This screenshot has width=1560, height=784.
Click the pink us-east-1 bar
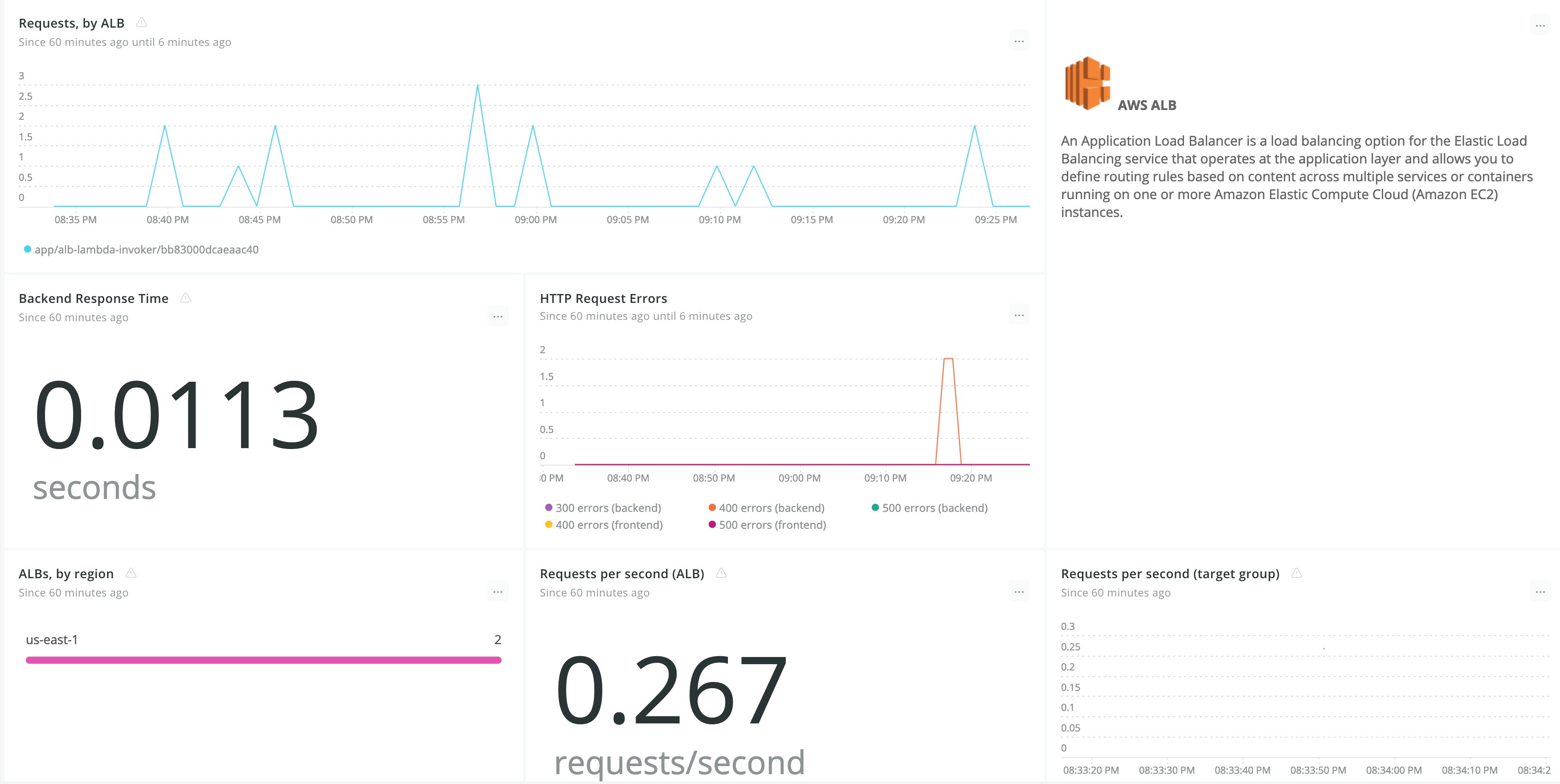click(x=263, y=660)
